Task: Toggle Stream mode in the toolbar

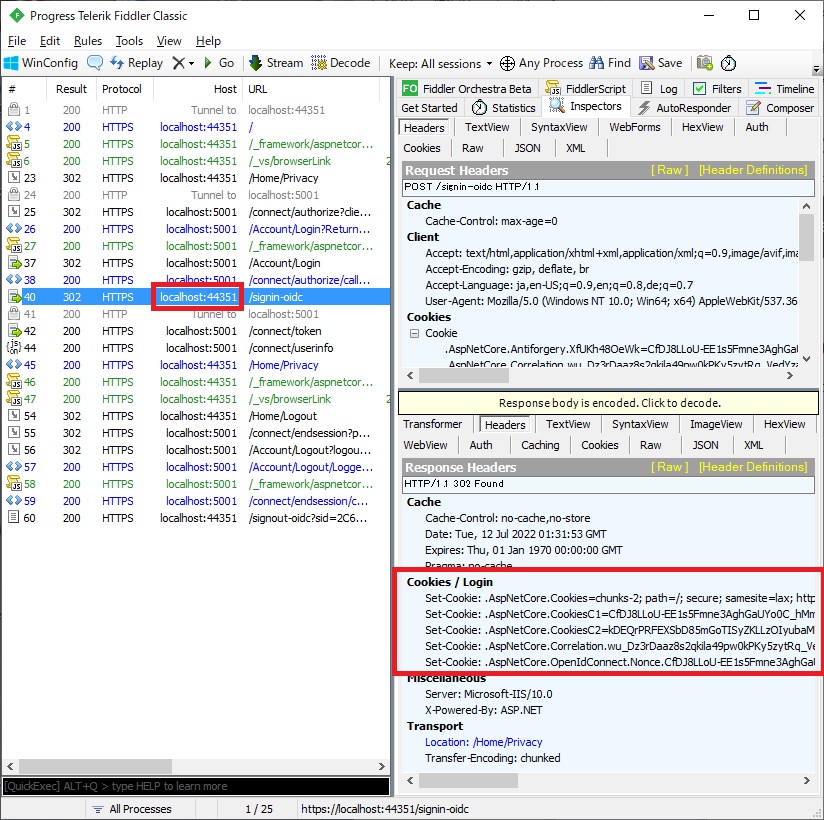Action: (x=276, y=63)
